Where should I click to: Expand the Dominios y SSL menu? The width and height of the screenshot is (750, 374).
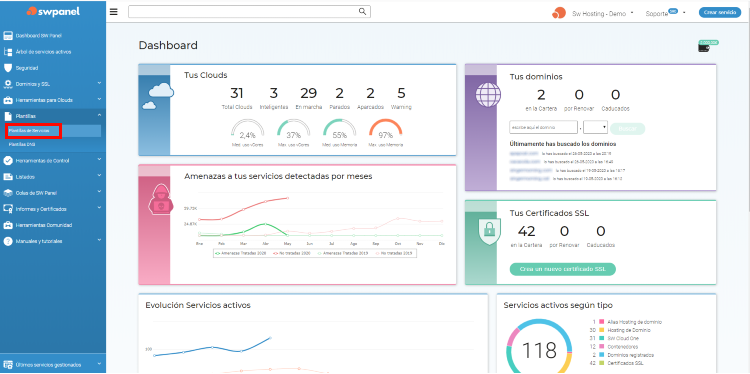pyautogui.click(x=53, y=84)
